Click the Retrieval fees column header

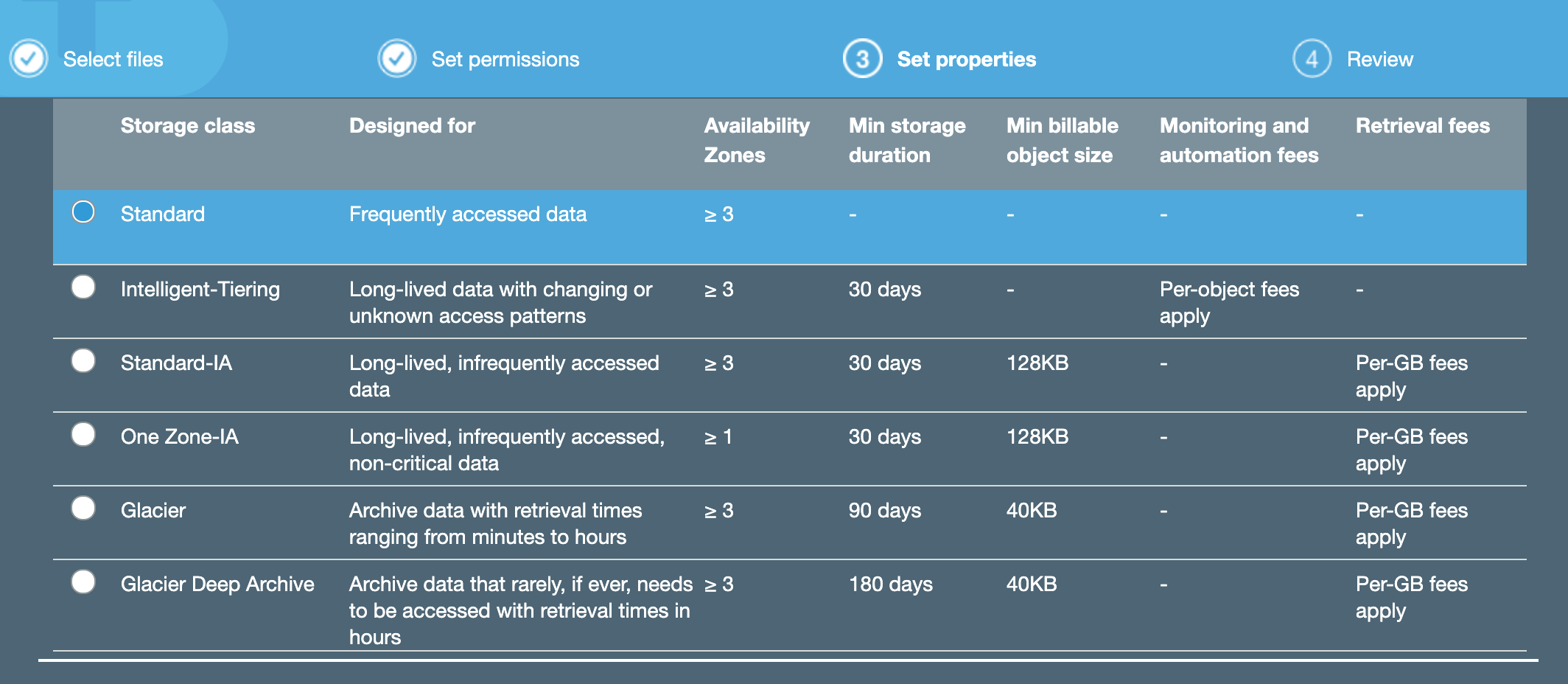point(1422,125)
